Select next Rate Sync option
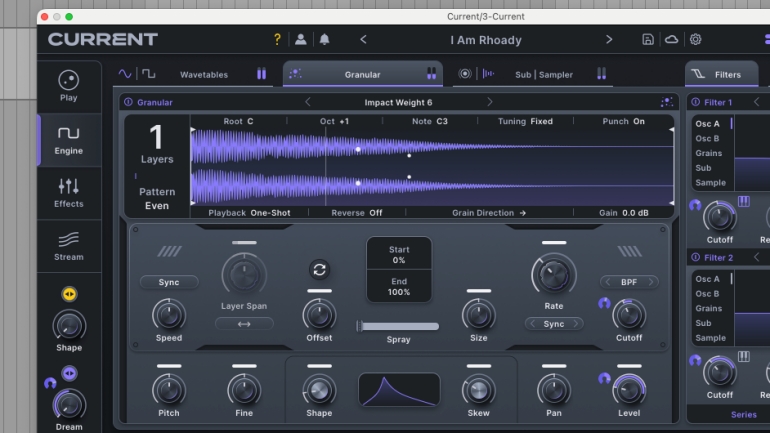Image resolution: width=770 pixels, height=433 pixels. [576, 324]
